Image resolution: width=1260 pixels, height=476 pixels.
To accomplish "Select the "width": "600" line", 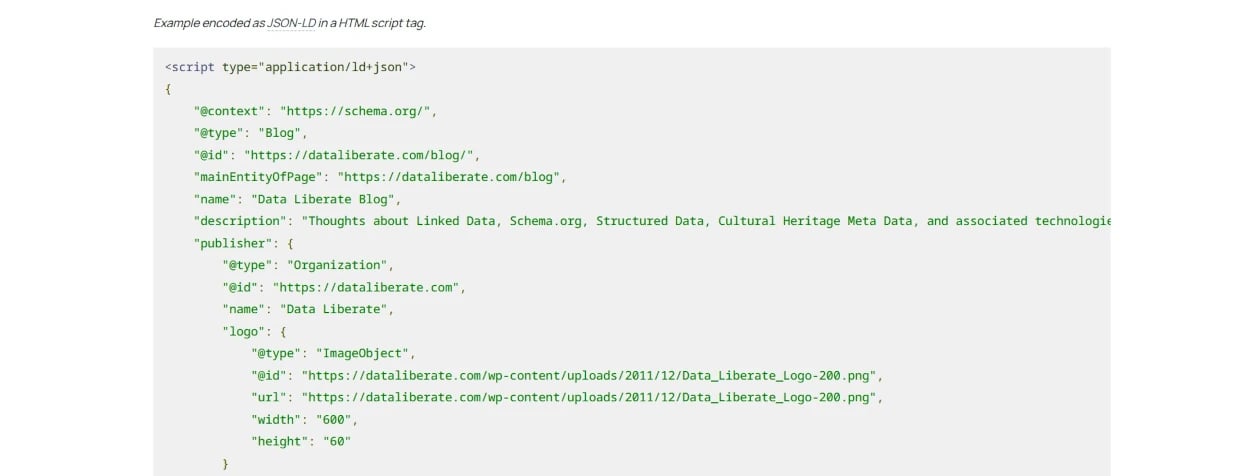I will point(304,419).
